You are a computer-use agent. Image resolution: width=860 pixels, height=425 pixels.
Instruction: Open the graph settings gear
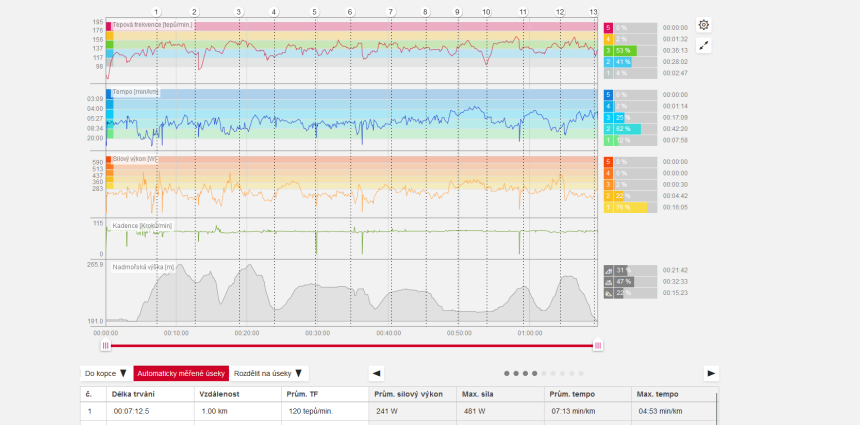(704, 25)
